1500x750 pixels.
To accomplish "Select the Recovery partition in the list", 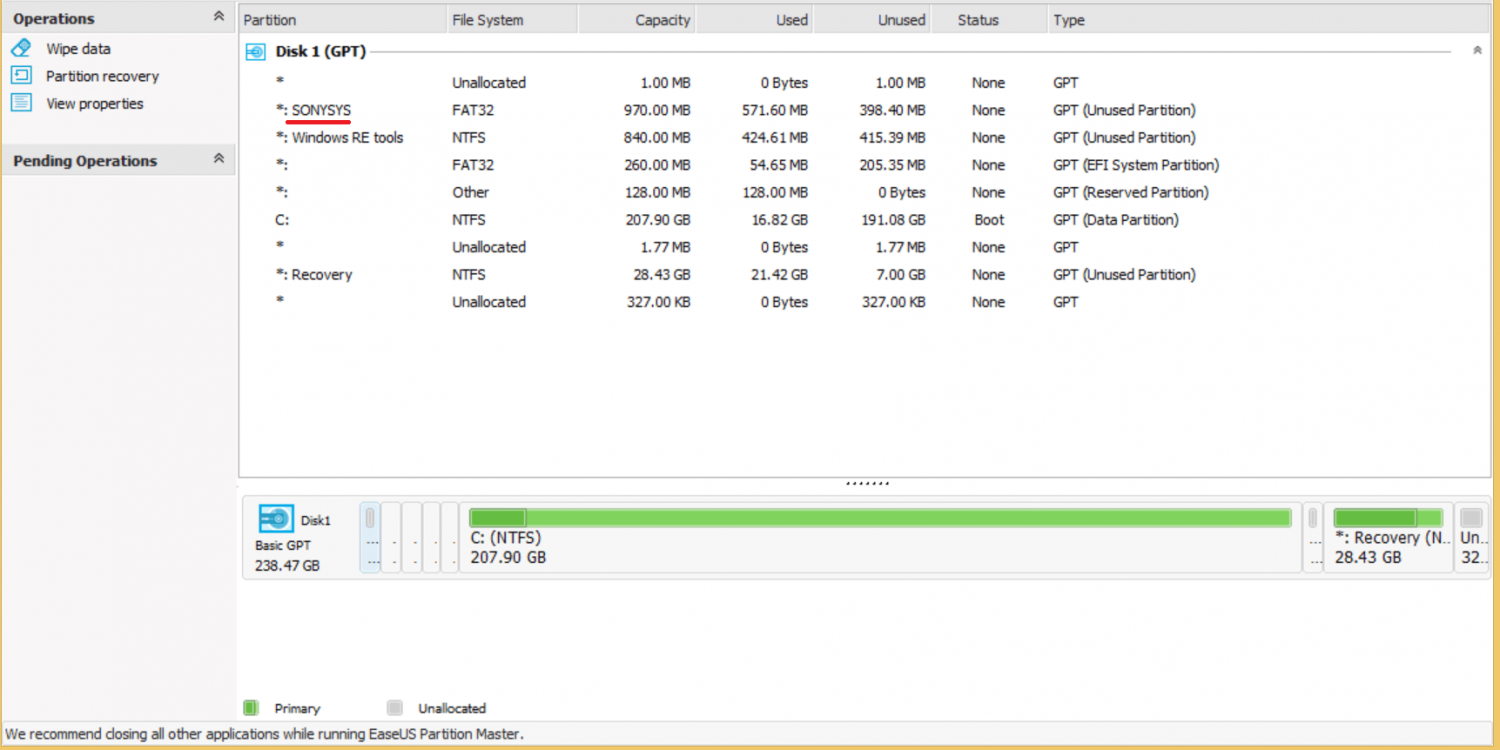I will pyautogui.click(x=321, y=274).
